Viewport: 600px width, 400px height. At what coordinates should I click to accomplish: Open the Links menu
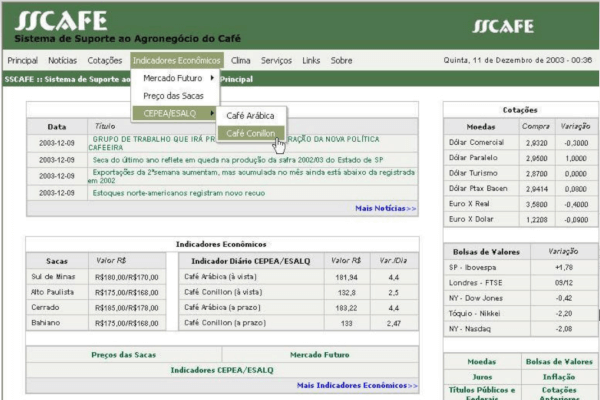(311, 60)
